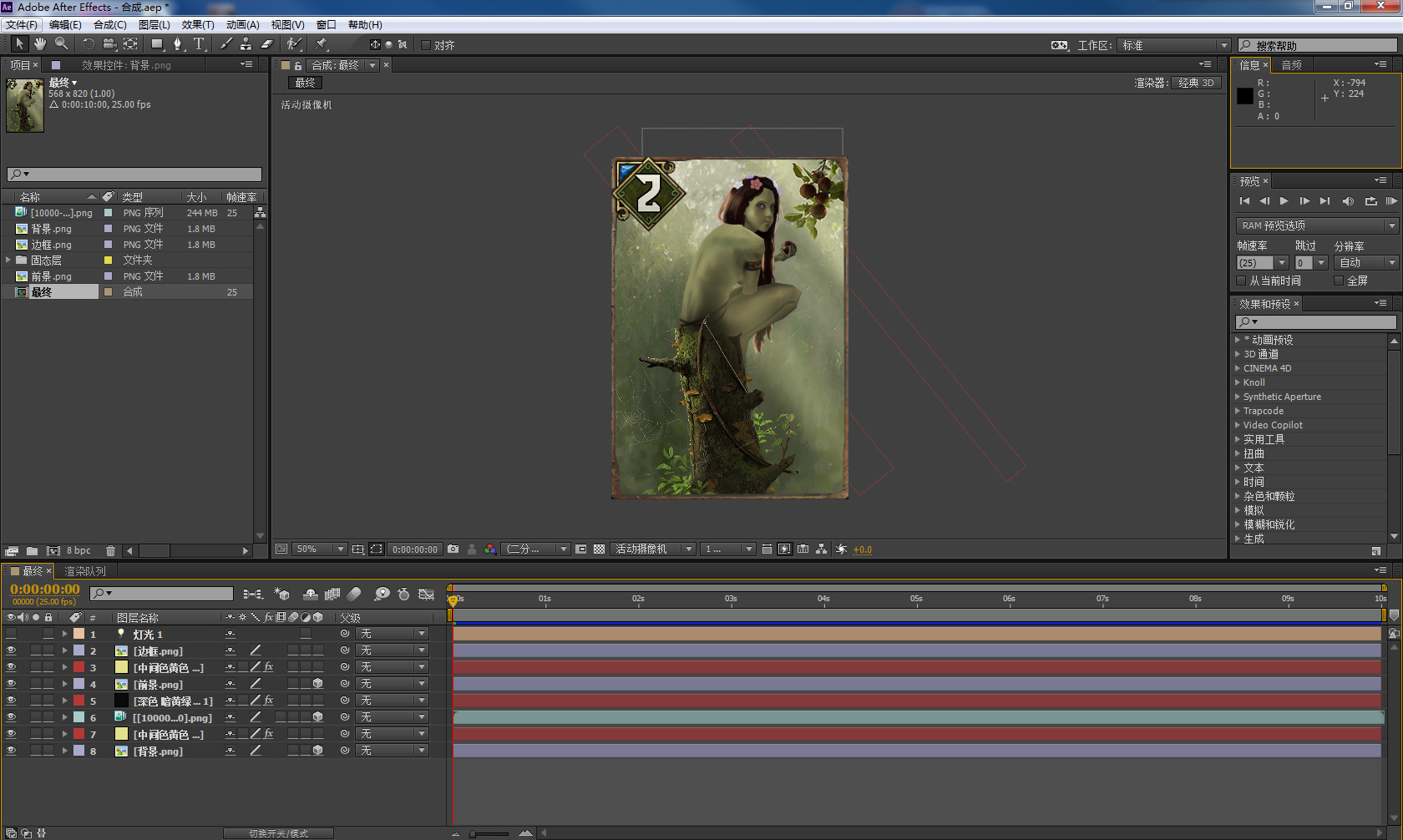
Task: Select the Rotation tool
Action: [88, 43]
